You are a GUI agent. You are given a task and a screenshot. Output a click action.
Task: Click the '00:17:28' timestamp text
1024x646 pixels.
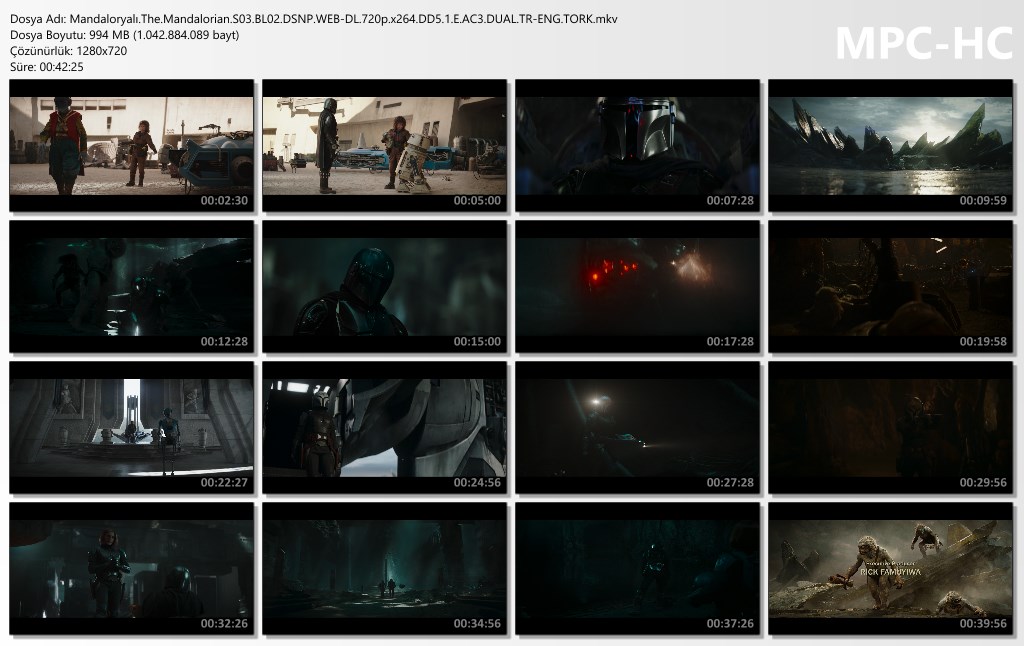coord(730,342)
